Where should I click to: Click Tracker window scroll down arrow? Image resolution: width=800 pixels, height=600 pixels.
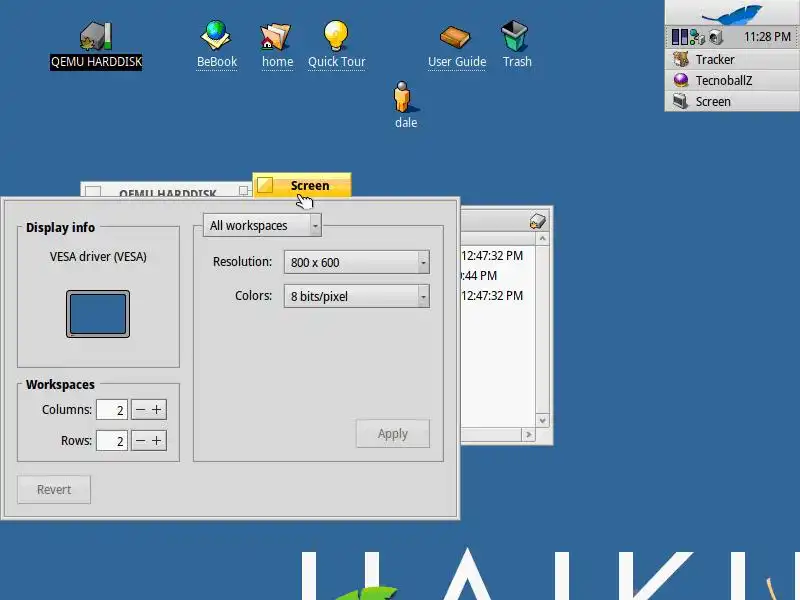(x=542, y=421)
